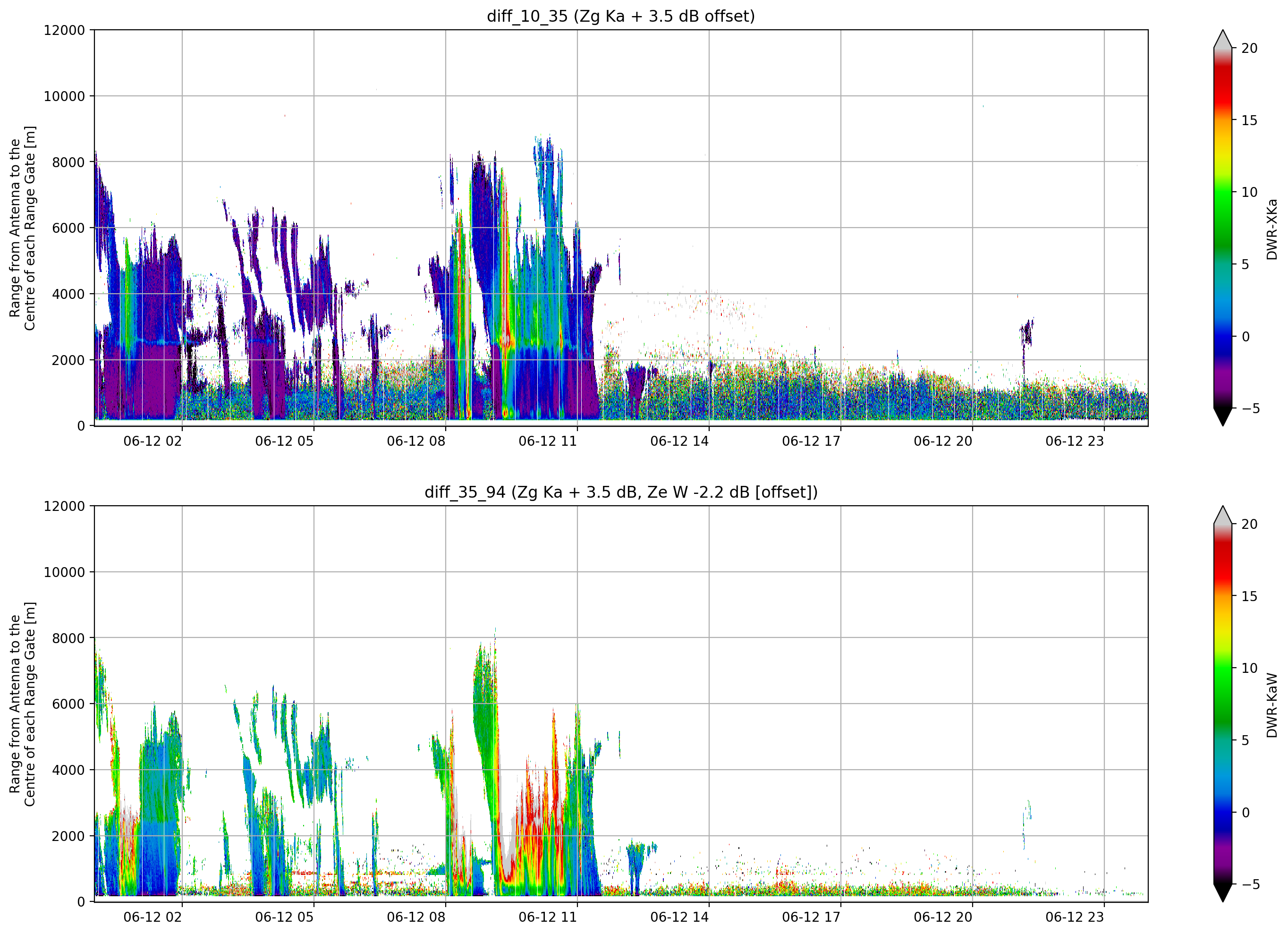Click the "DWR-XKa" colorbar label

tap(1271, 229)
